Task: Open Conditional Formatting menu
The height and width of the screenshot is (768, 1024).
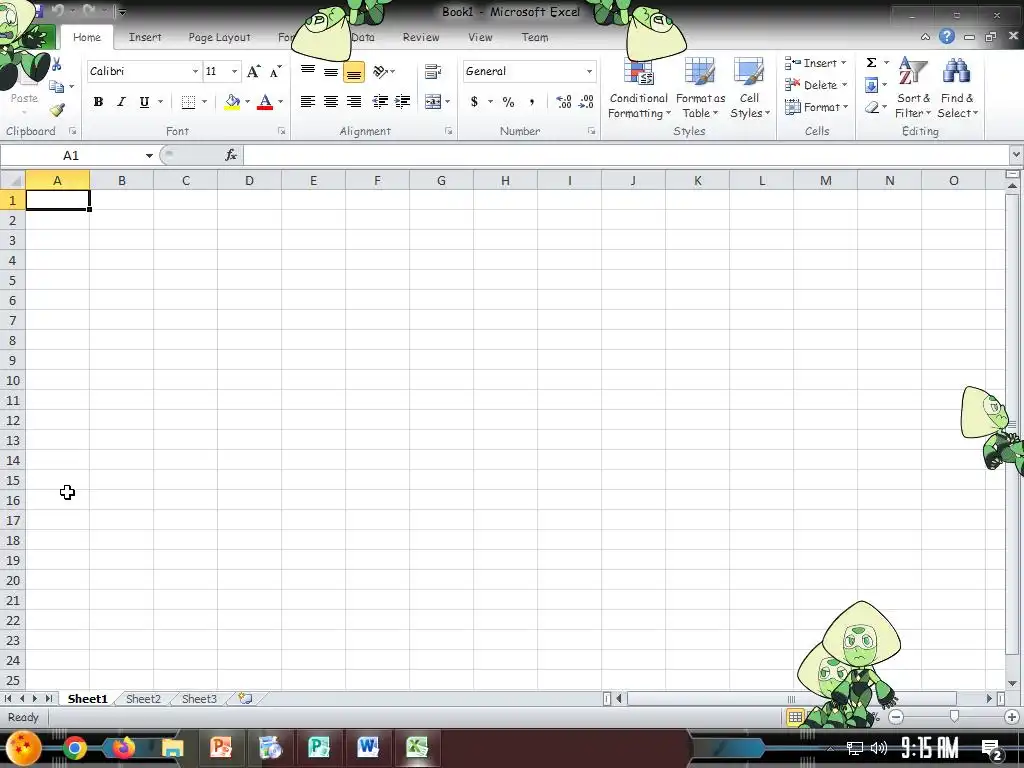Action: point(639,88)
